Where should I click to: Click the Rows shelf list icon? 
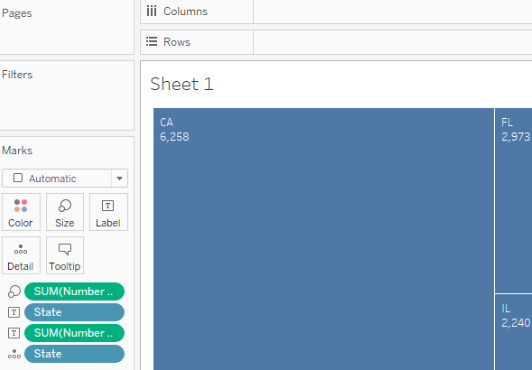151,42
